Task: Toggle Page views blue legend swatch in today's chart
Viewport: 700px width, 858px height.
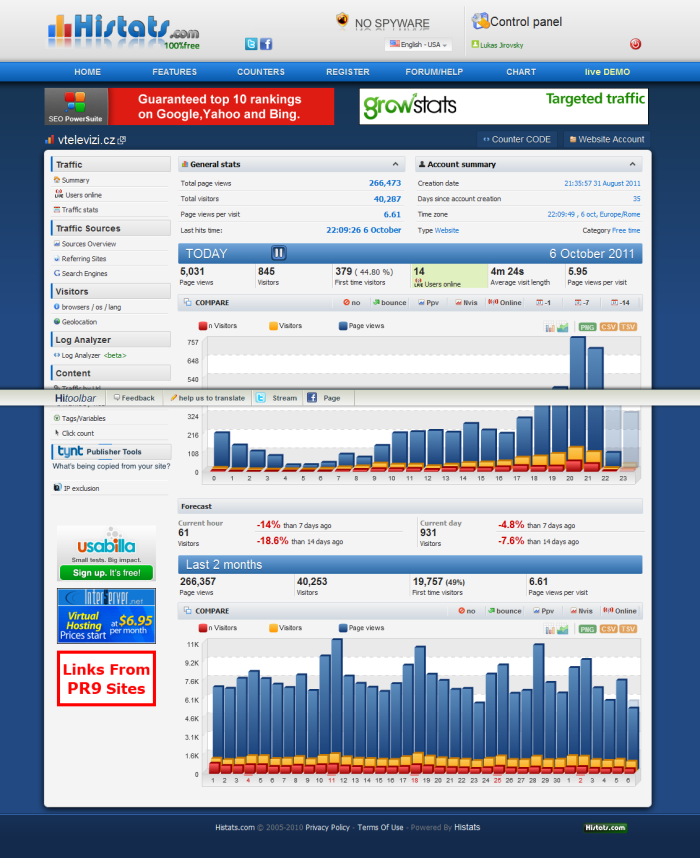Action: point(343,326)
